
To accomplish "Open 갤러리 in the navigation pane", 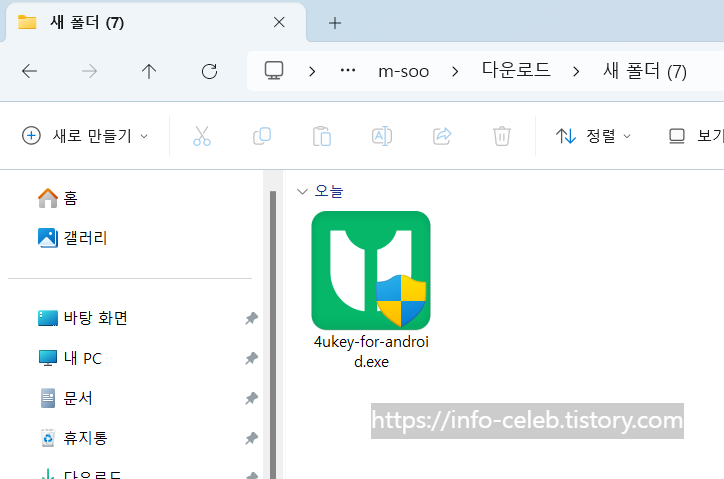I will pos(72,238).
